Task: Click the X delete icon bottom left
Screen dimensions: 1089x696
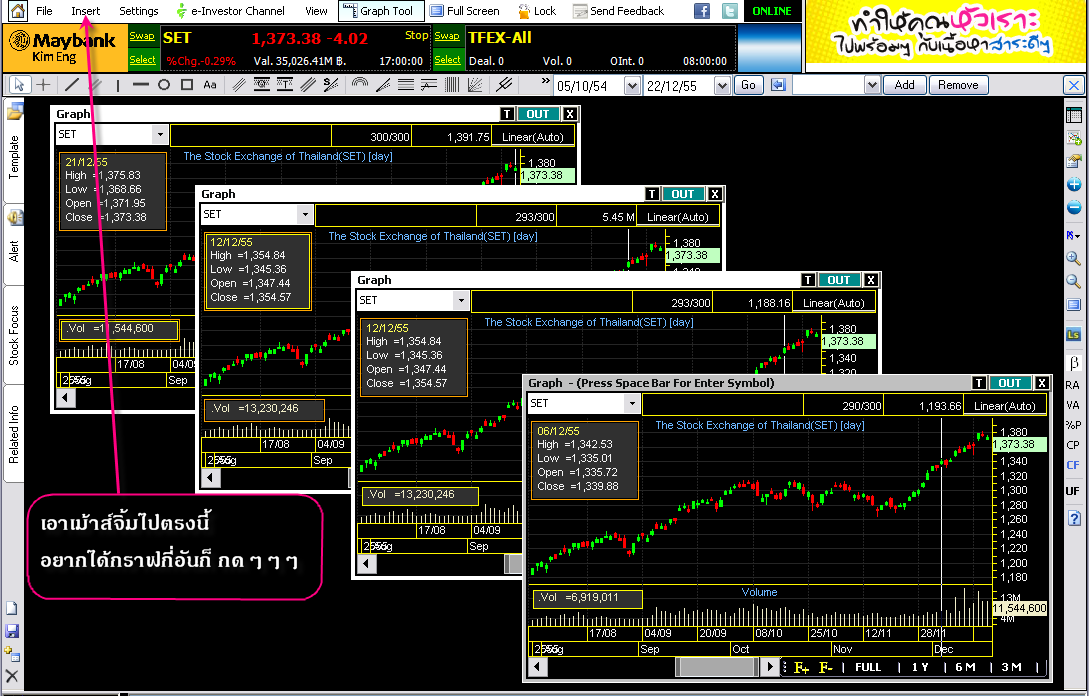Action: coord(12,675)
